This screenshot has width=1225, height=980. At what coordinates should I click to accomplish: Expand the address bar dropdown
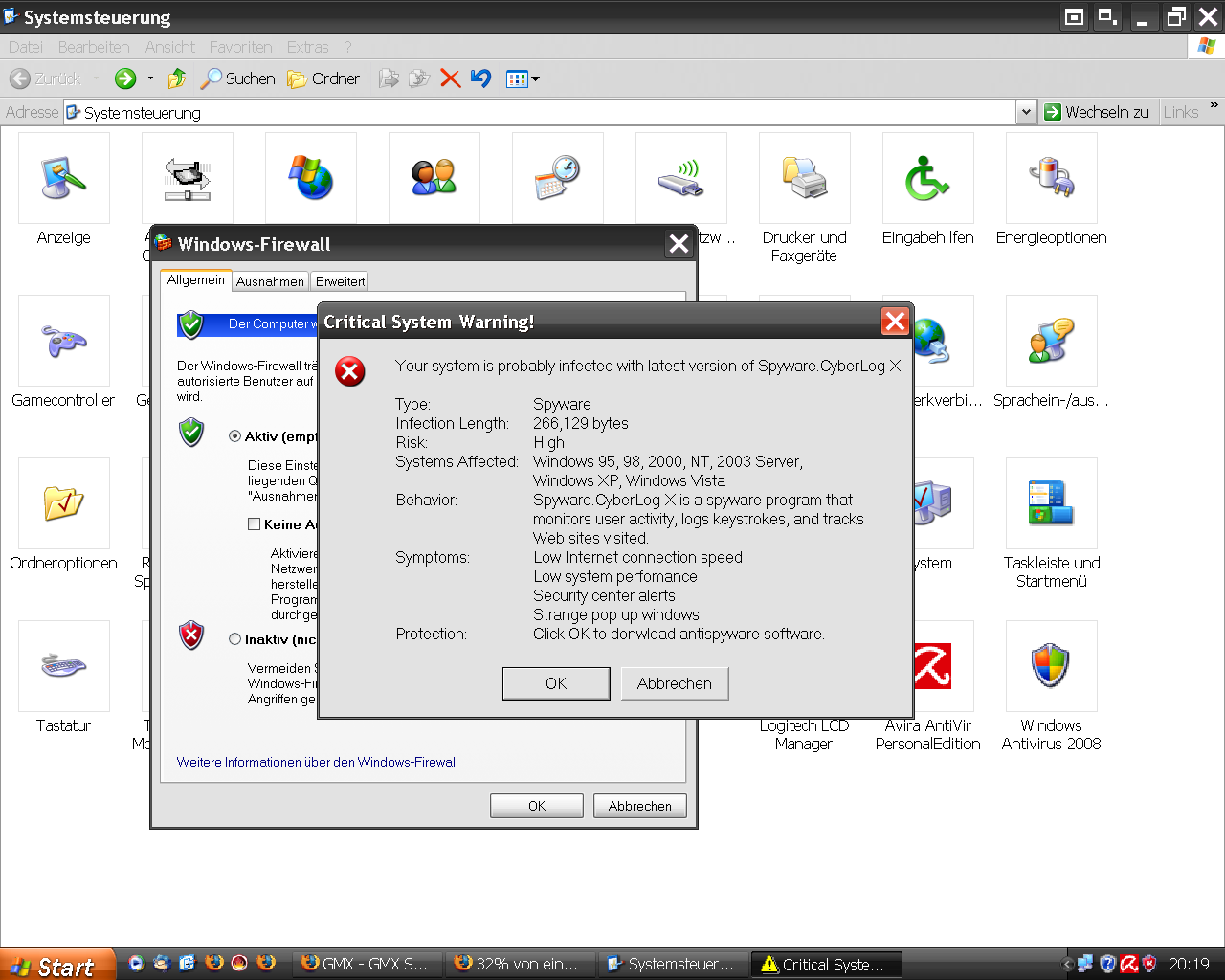1026,112
